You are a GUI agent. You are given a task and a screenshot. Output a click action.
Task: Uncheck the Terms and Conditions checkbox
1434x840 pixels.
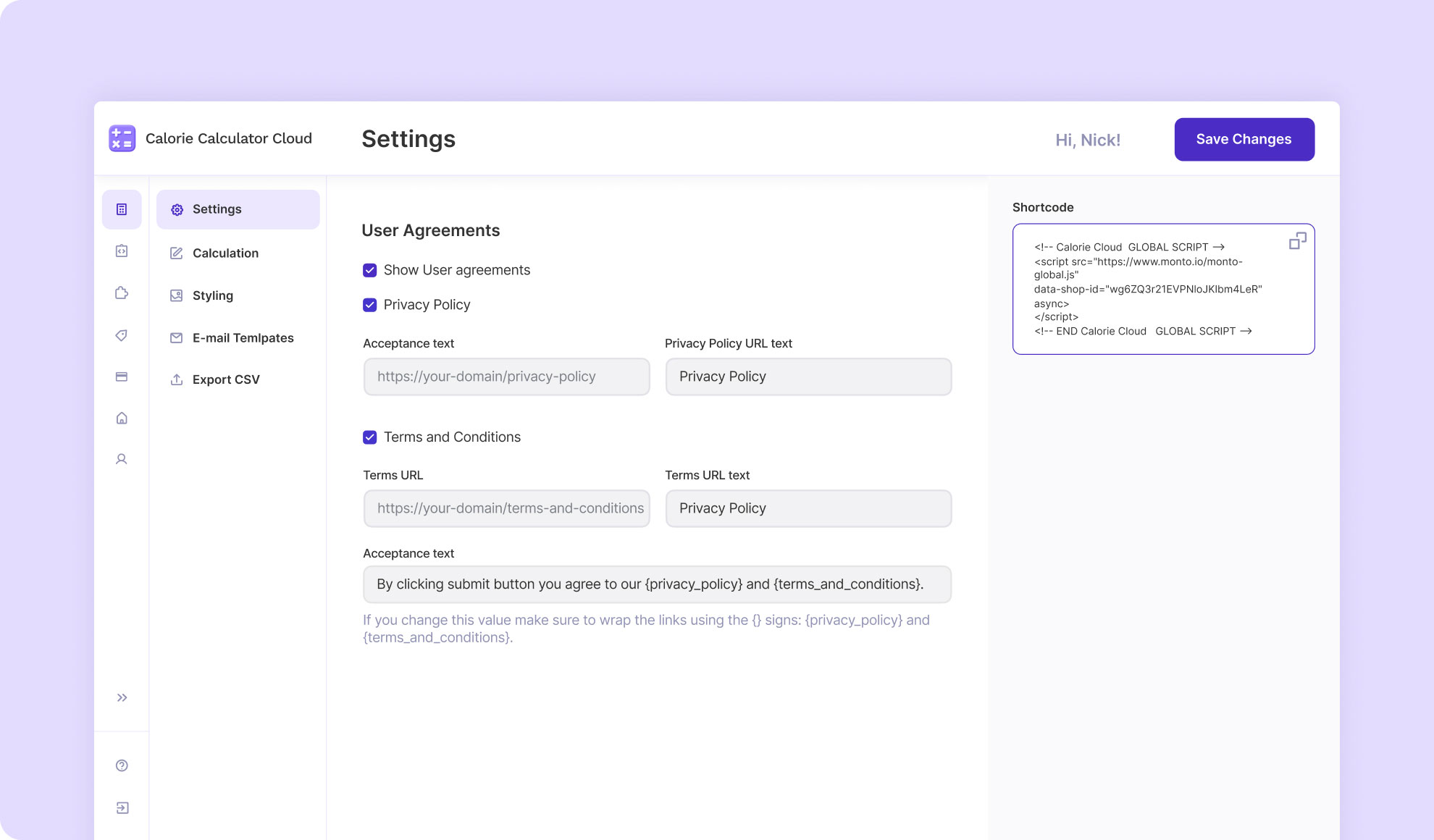click(370, 436)
